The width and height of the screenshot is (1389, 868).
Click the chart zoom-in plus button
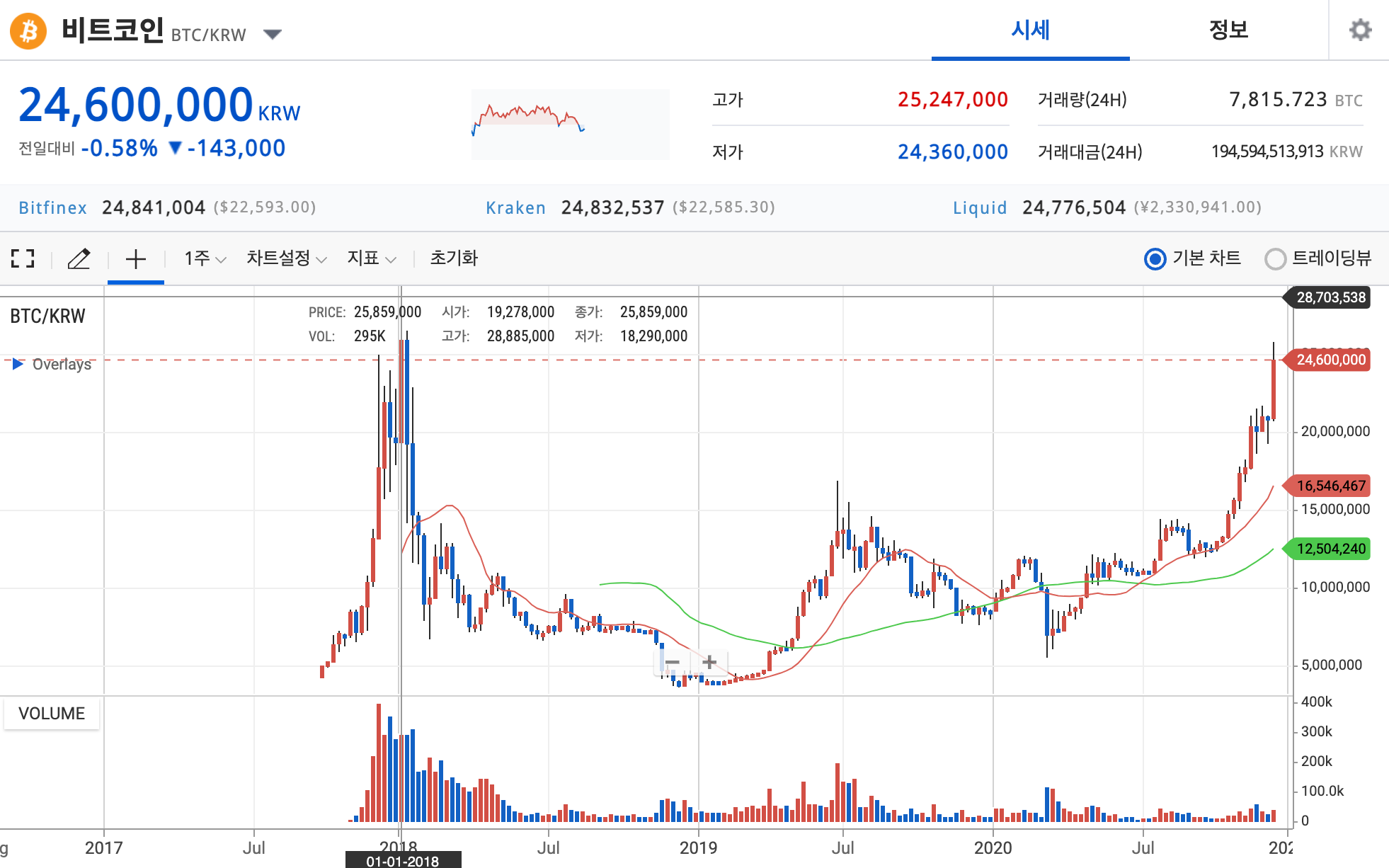click(709, 663)
